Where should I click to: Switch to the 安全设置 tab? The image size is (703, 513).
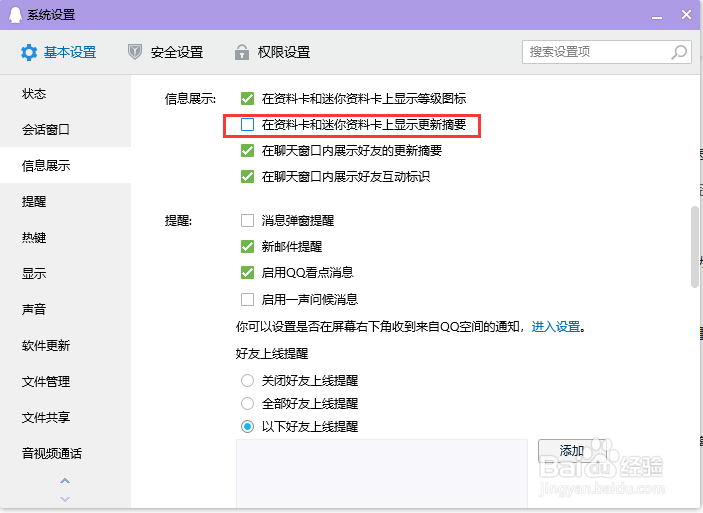(x=165, y=52)
